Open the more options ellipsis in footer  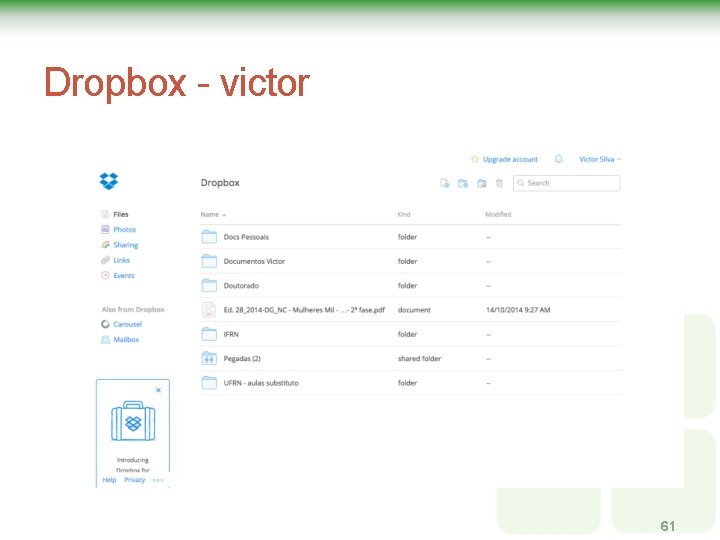[x=158, y=480]
